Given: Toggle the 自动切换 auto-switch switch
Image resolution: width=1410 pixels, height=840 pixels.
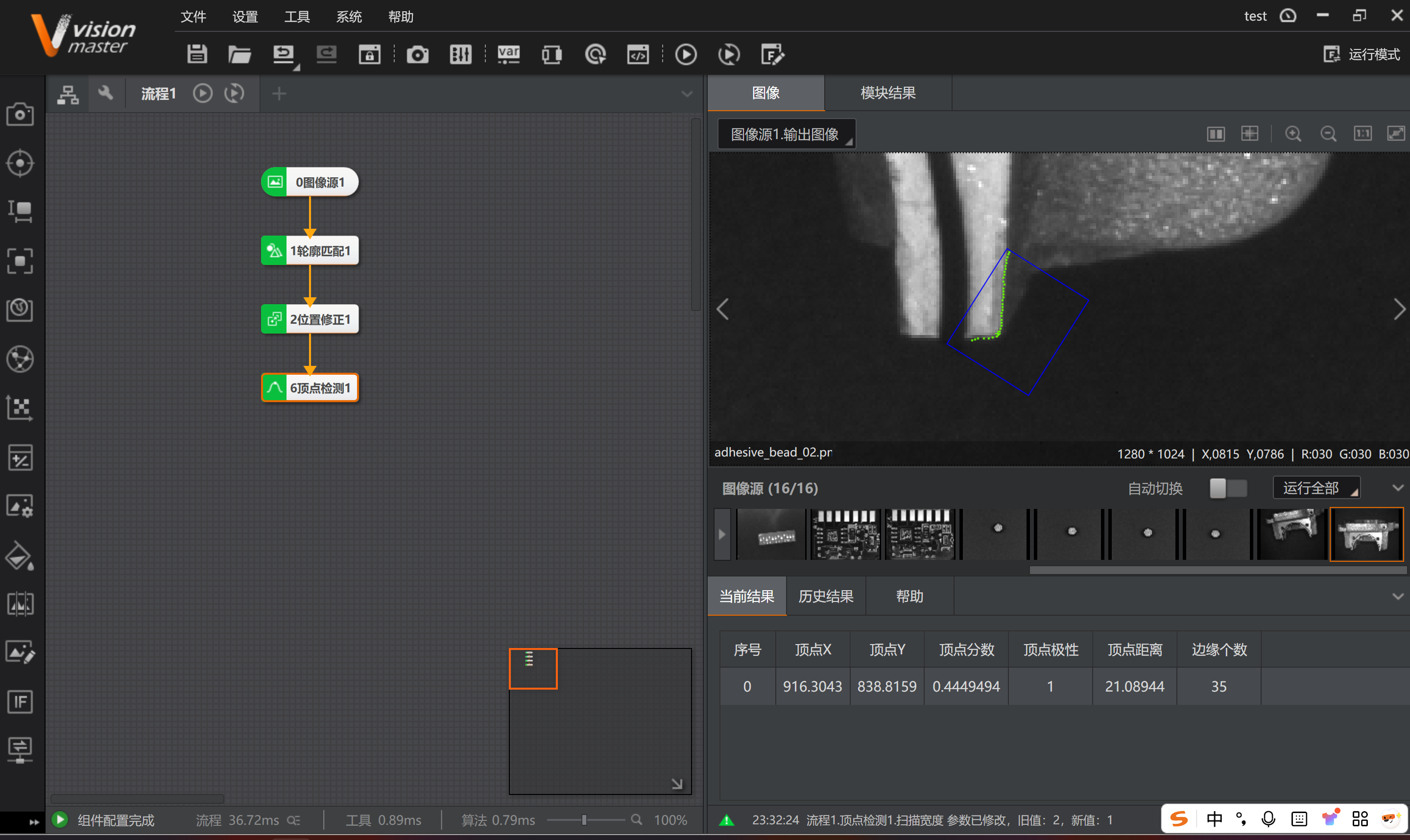Looking at the screenshot, I should [1228, 488].
